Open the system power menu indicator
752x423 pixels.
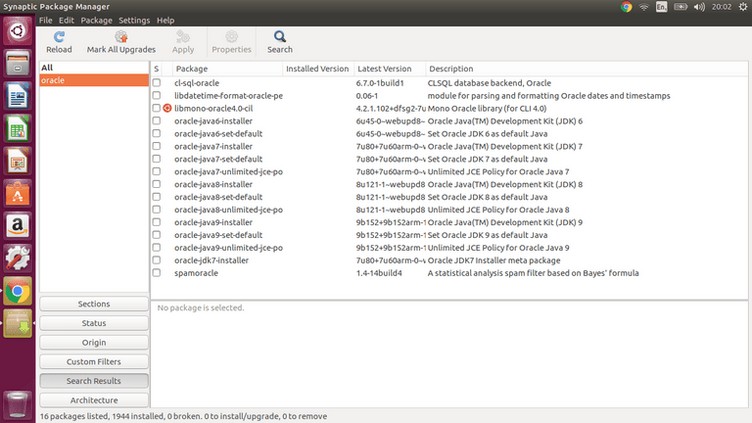click(739, 7)
